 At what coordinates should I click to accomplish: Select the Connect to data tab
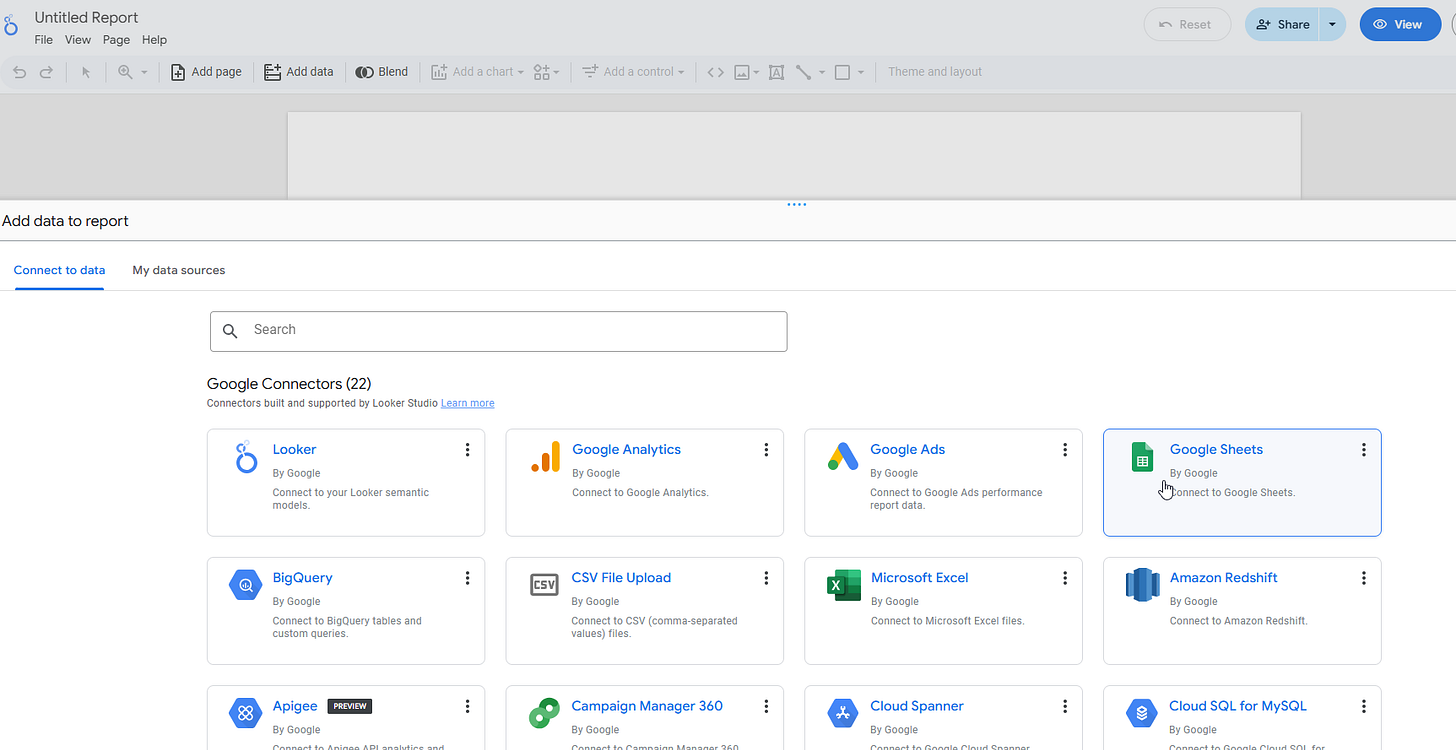59,270
